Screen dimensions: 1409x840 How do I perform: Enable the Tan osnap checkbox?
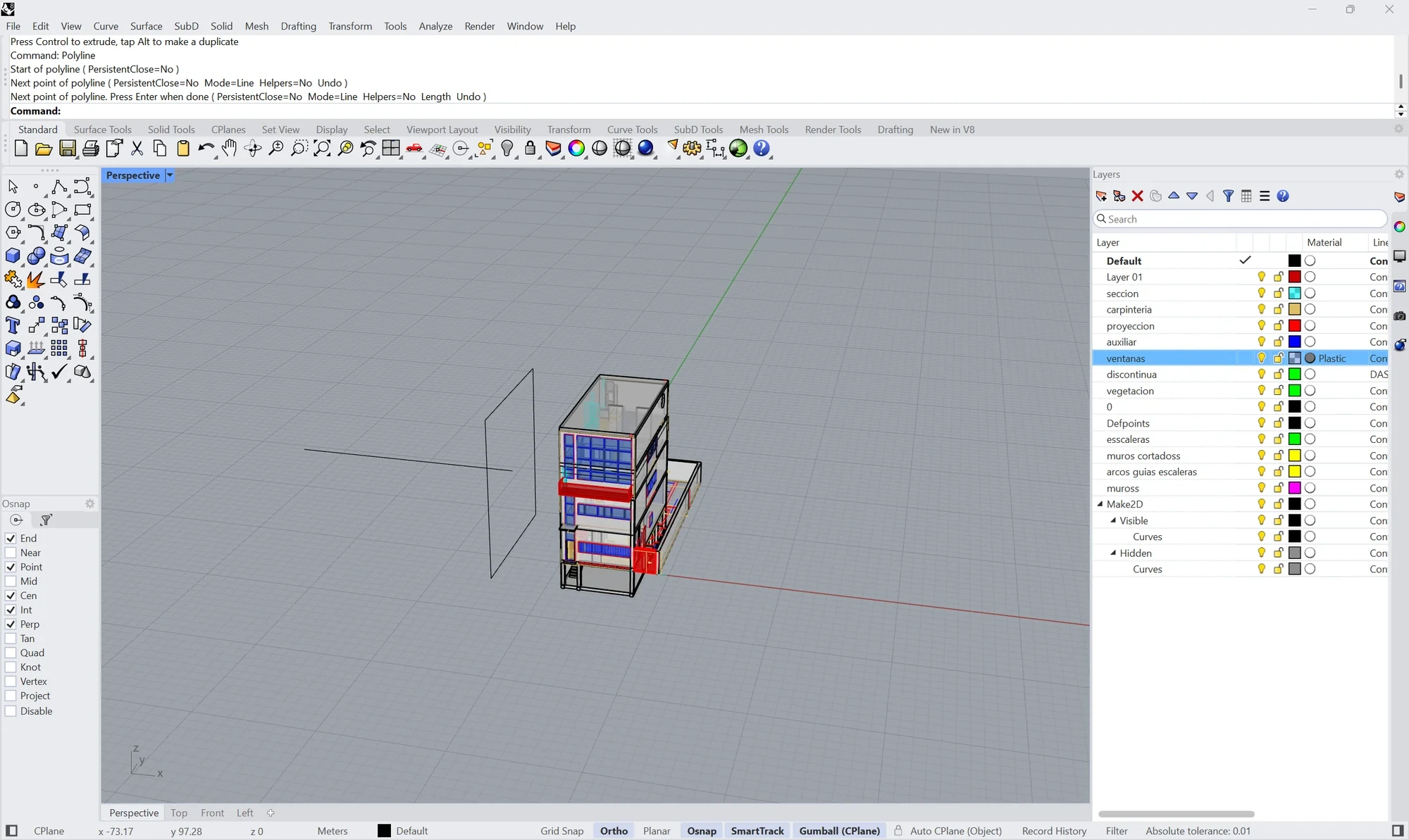click(x=11, y=639)
